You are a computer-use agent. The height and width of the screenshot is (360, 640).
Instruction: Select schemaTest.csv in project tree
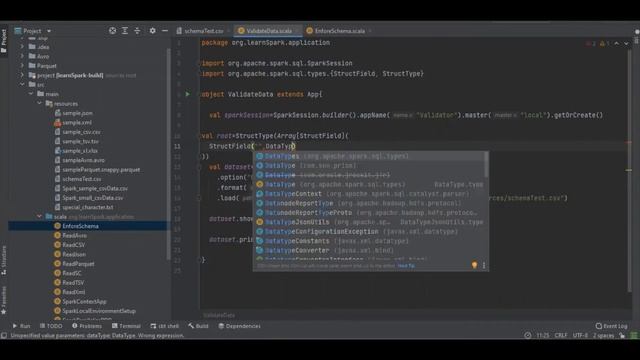[82, 179]
